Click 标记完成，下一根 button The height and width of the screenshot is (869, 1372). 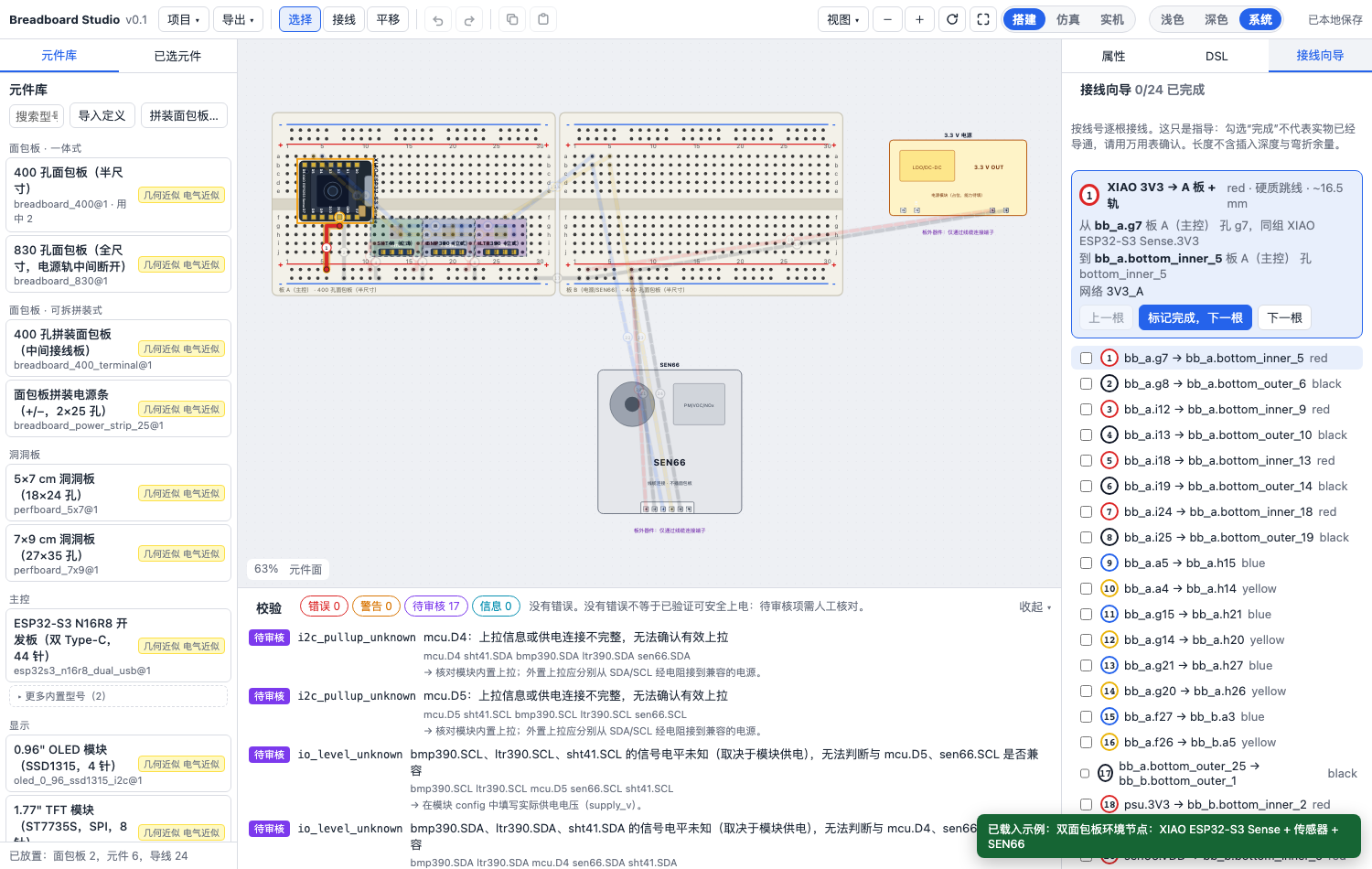click(x=1195, y=317)
